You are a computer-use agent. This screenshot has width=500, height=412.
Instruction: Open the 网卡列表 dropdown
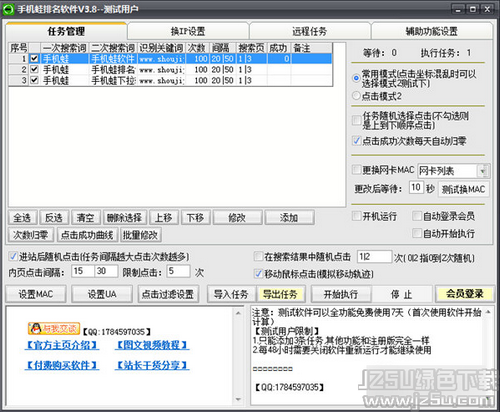(482, 171)
